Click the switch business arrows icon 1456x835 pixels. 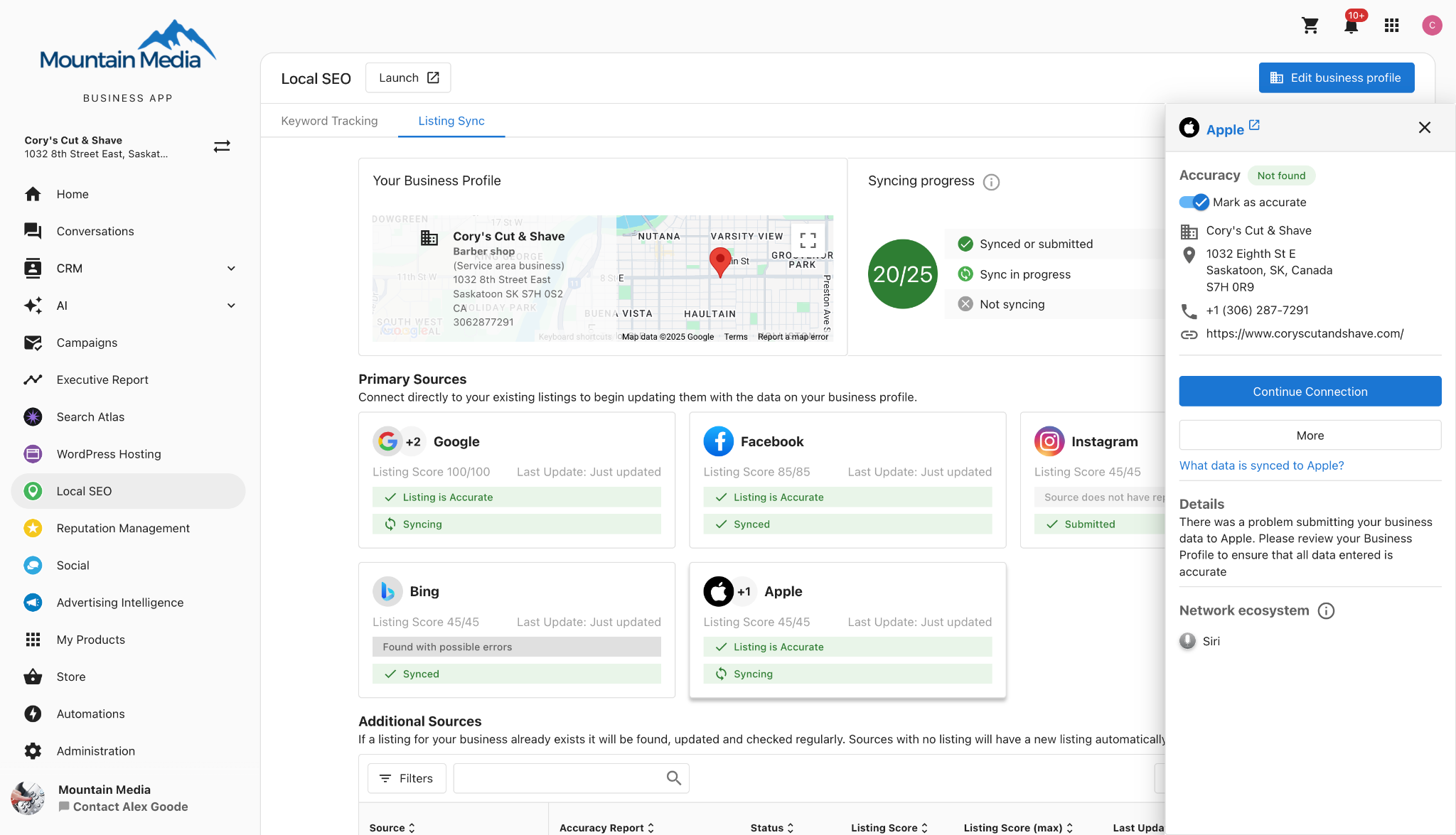(x=222, y=146)
